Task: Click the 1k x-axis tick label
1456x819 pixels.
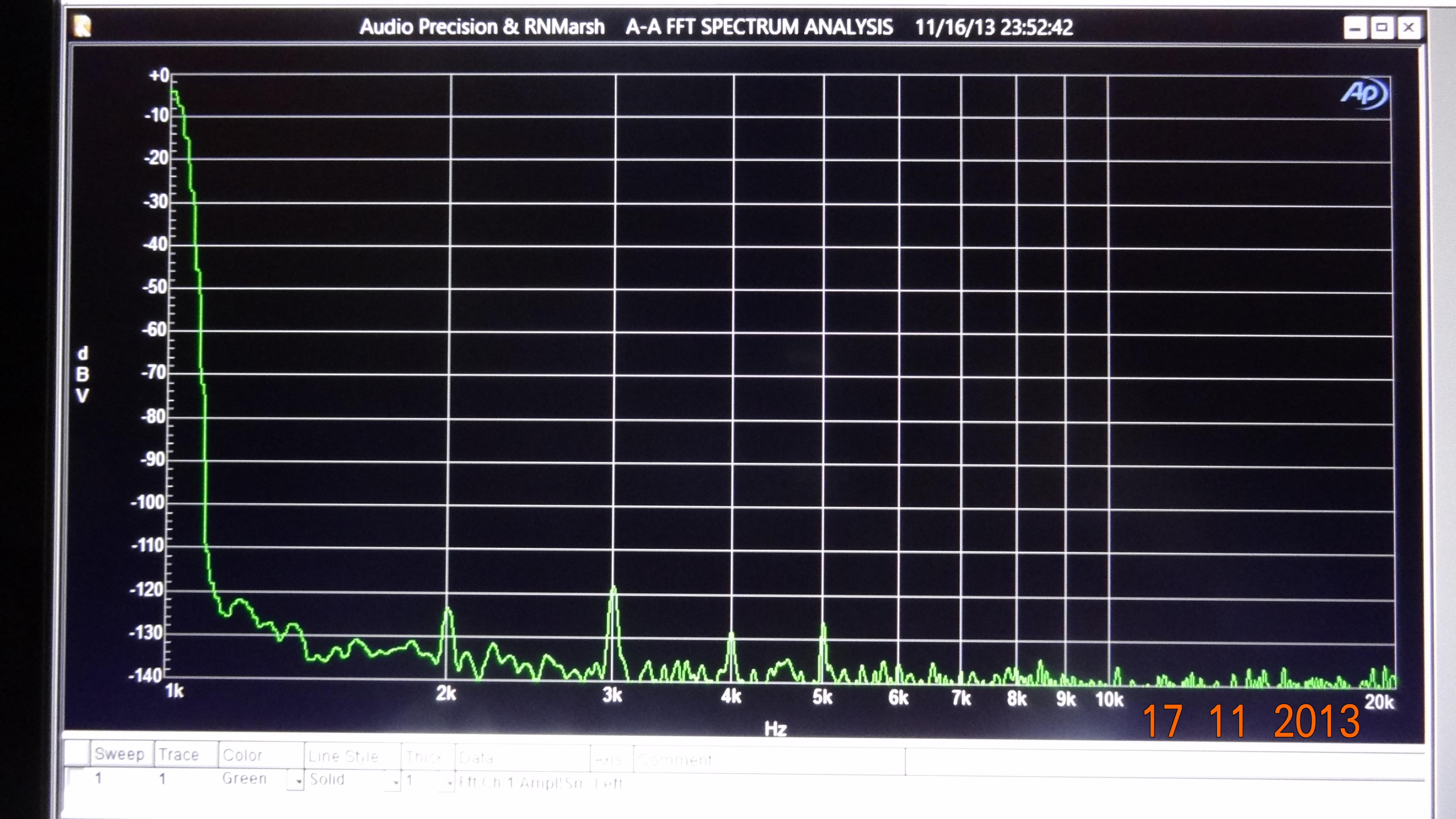Action: point(174,691)
